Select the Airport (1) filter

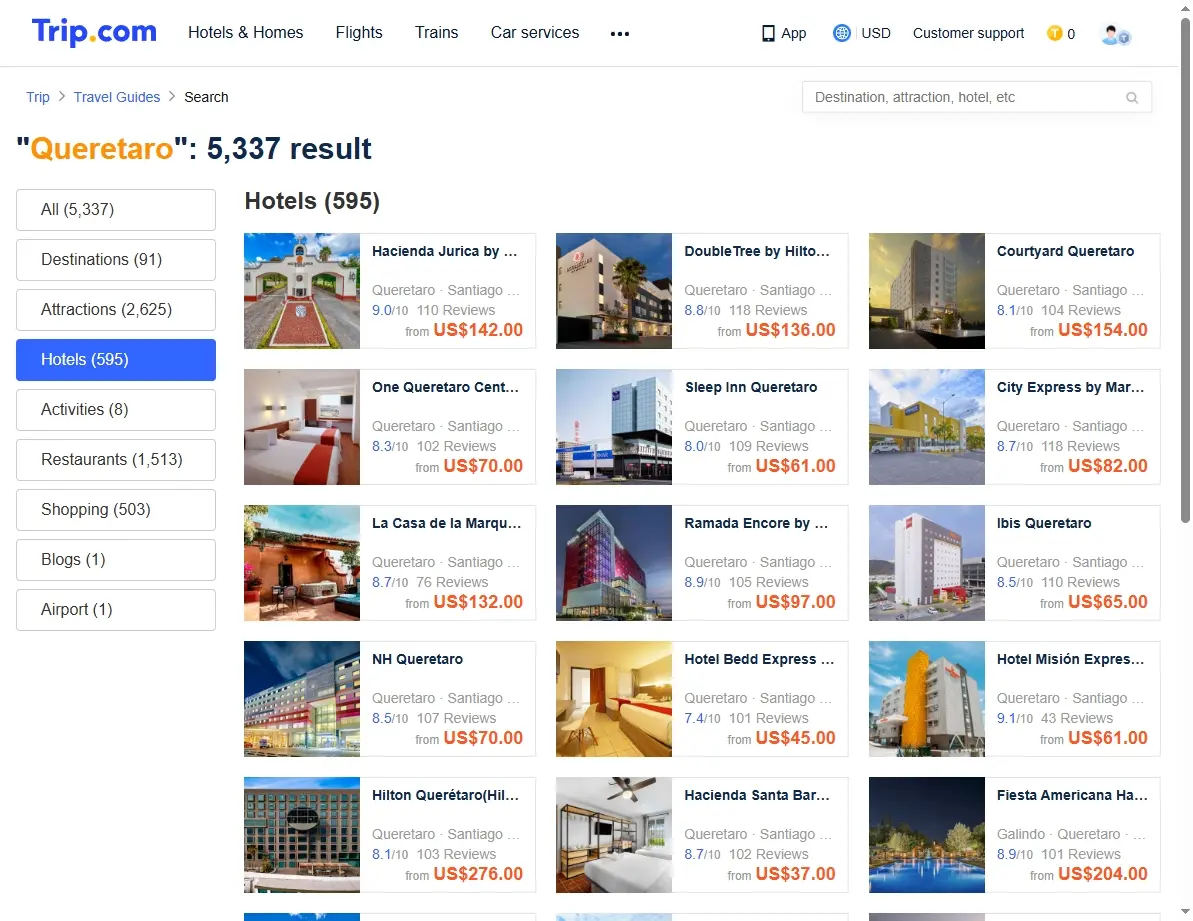[116, 610]
